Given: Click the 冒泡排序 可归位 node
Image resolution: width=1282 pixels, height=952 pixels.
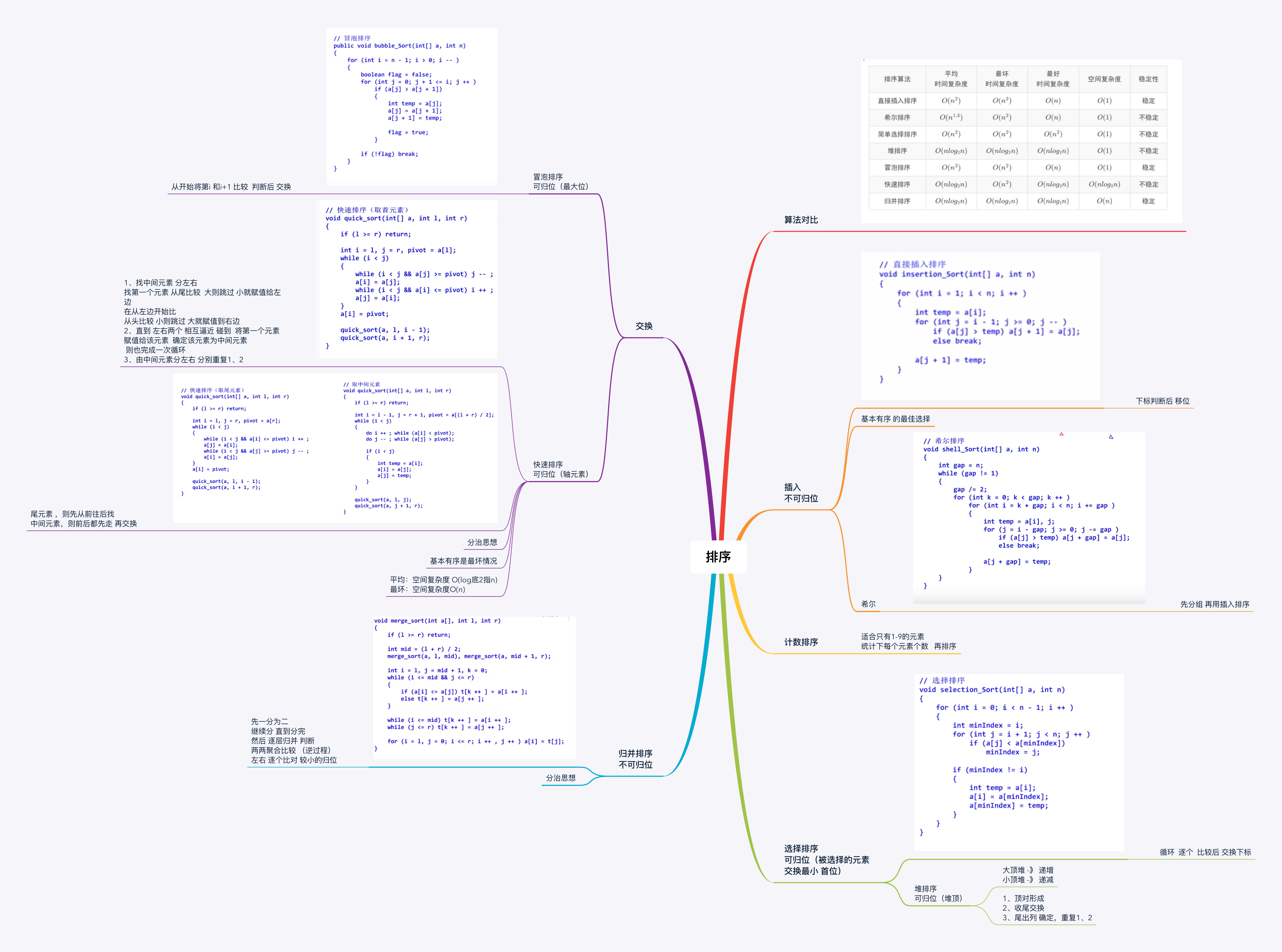Looking at the screenshot, I should coord(560,182).
